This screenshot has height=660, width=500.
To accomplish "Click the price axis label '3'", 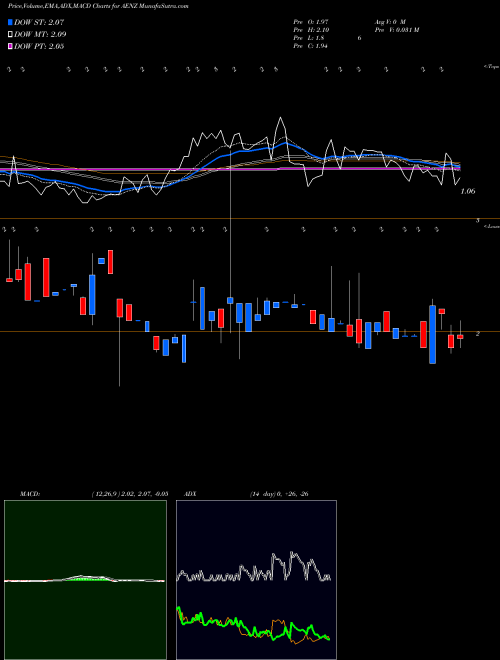I will click(478, 221).
